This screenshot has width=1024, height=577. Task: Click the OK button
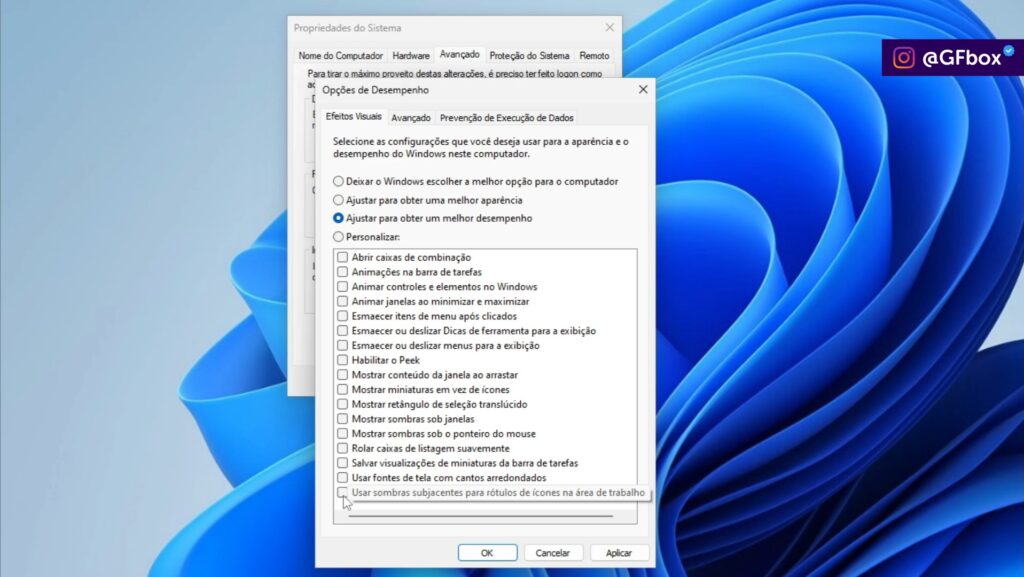click(487, 553)
